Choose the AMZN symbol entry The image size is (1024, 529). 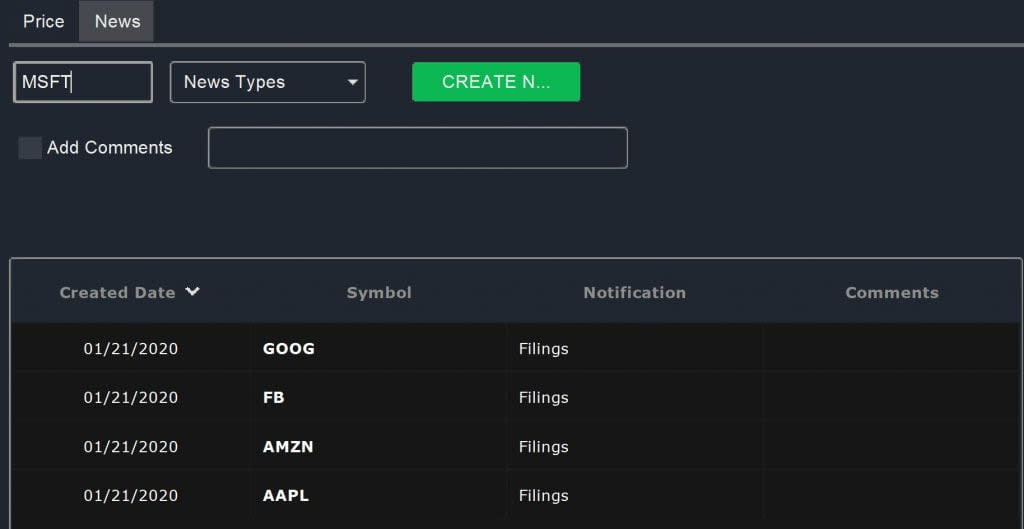pyautogui.click(x=288, y=447)
